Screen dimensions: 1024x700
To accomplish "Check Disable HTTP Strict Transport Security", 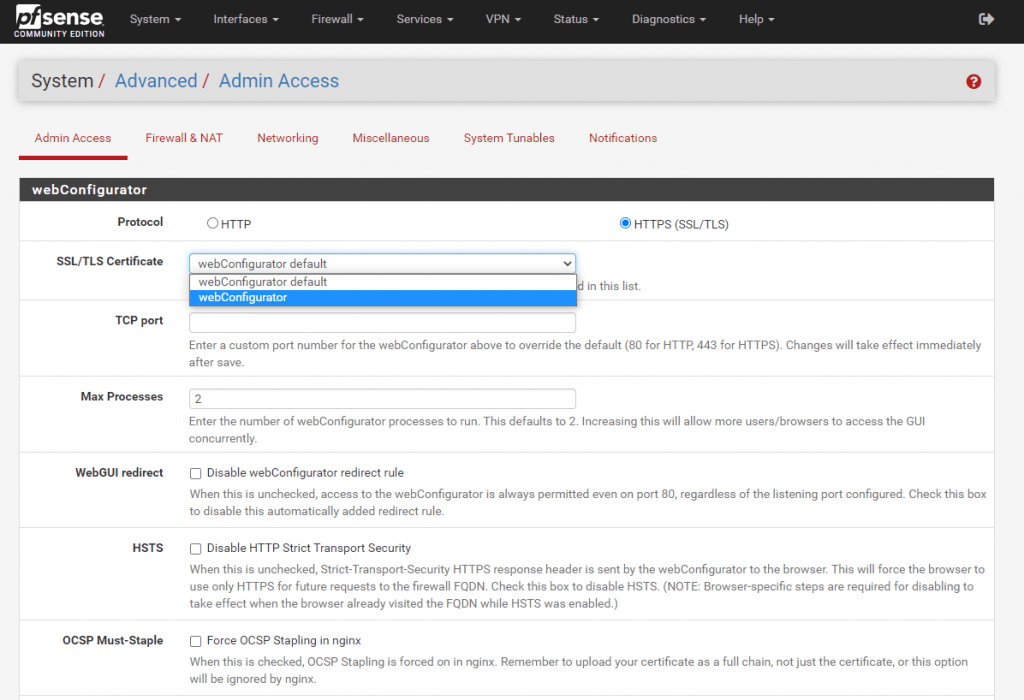I will [x=195, y=549].
